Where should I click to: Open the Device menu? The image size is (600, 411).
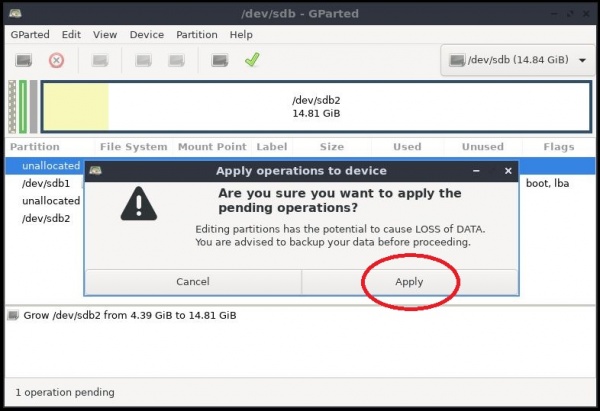tap(147, 34)
